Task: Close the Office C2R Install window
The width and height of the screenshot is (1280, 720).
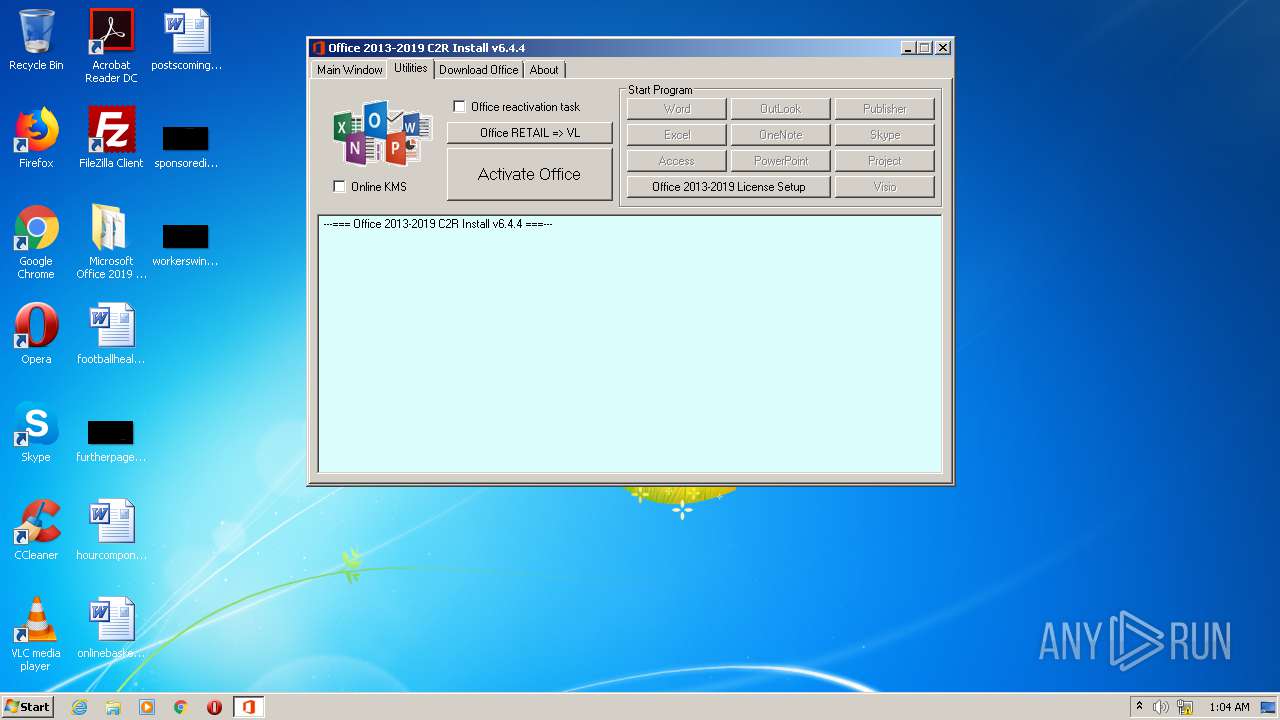Action: click(943, 48)
